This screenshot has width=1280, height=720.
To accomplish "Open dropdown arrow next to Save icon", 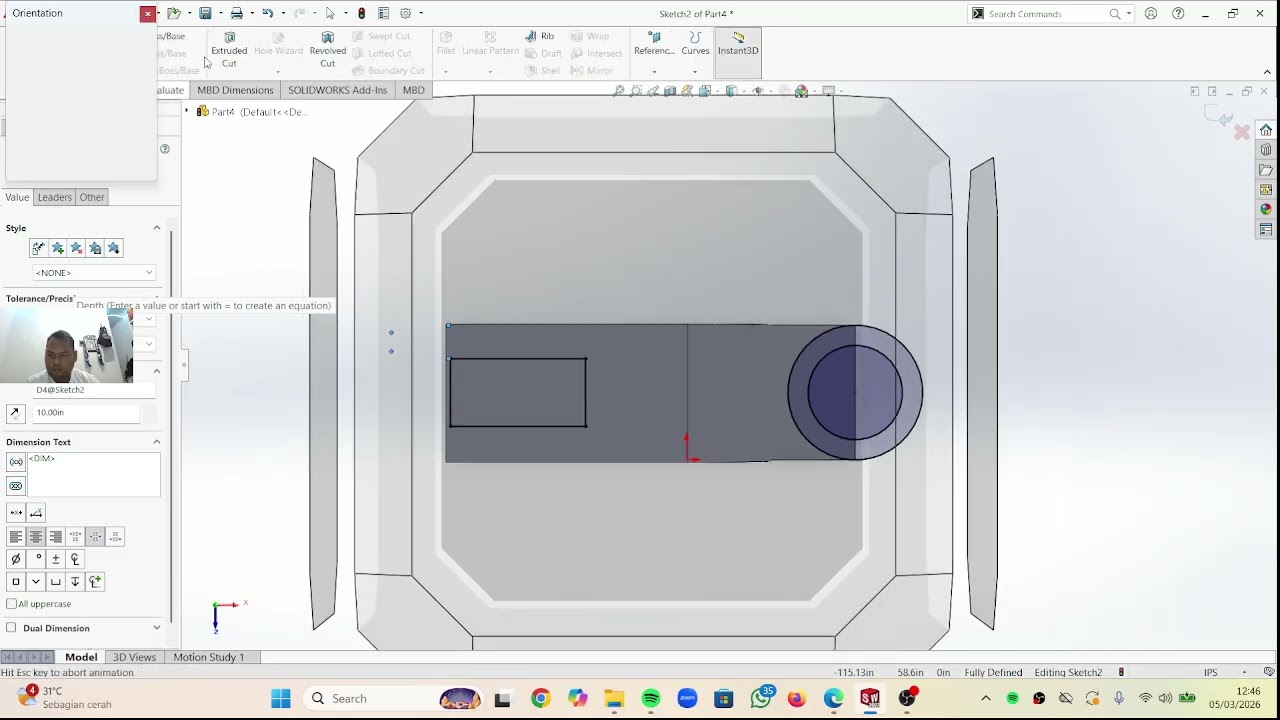I will [x=220, y=13].
